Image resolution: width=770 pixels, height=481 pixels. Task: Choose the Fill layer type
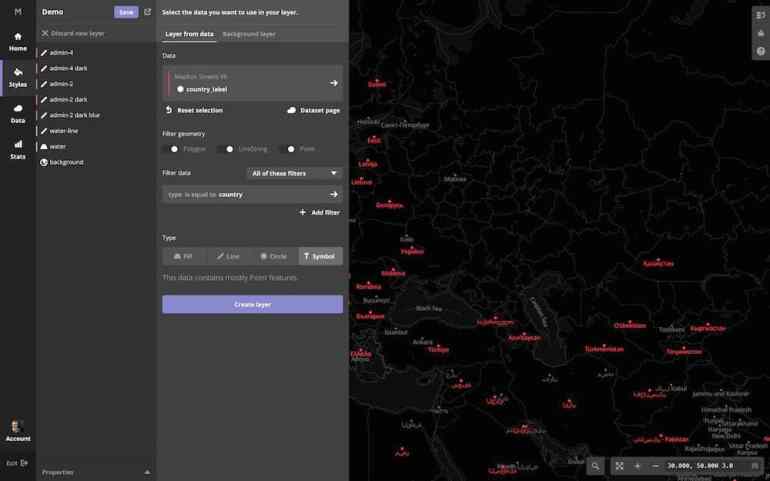[x=183, y=256]
